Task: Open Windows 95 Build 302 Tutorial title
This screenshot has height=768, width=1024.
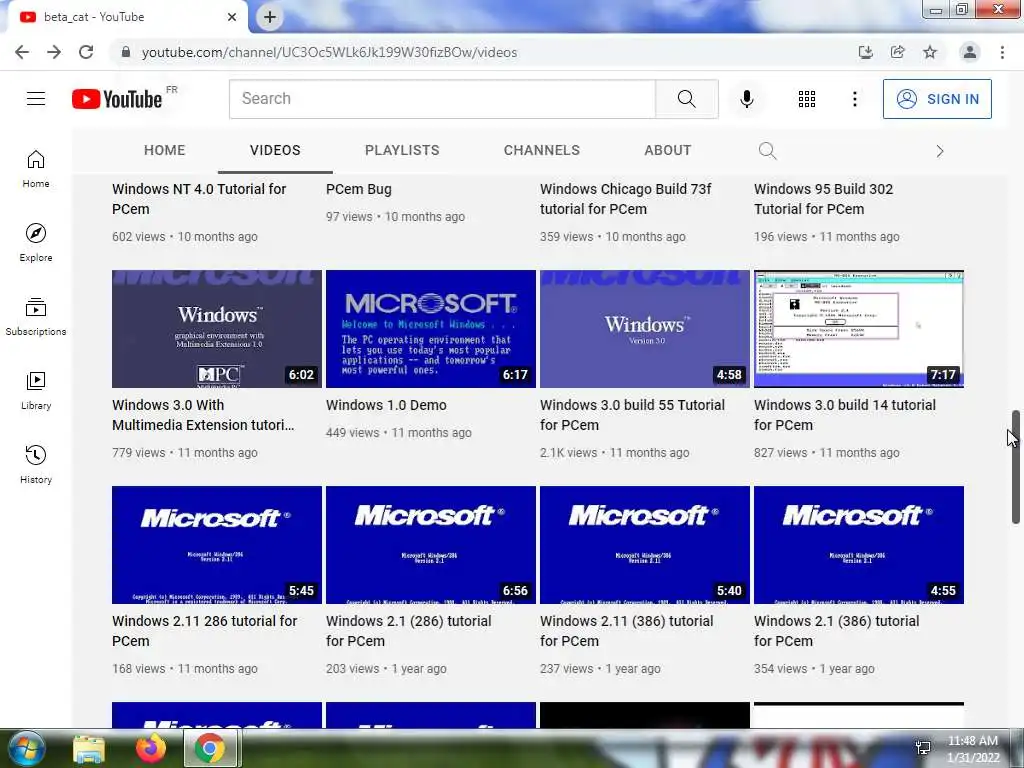Action: pyautogui.click(x=824, y=199)
